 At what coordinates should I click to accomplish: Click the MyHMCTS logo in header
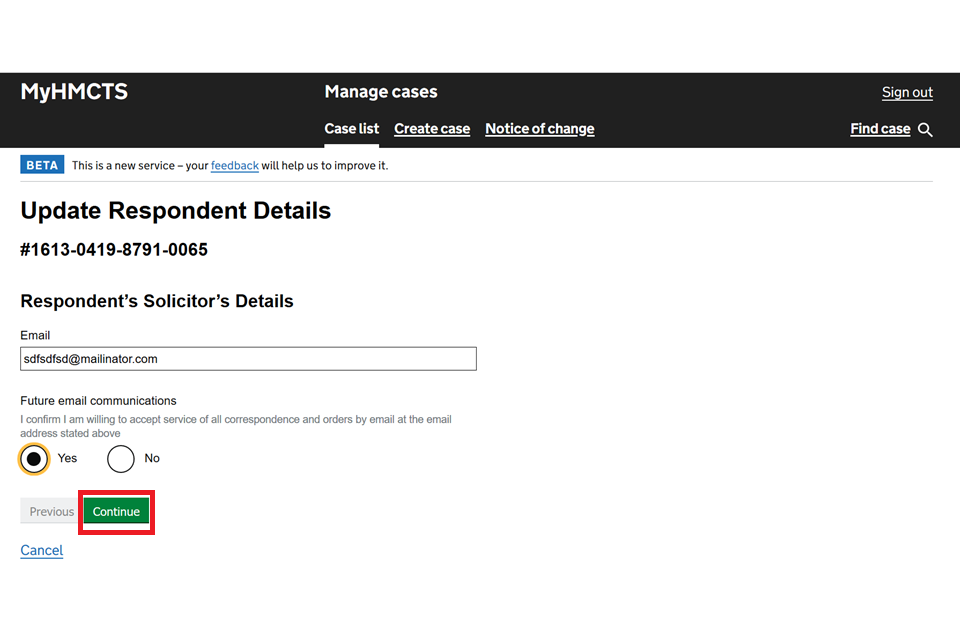coord(74,92)
